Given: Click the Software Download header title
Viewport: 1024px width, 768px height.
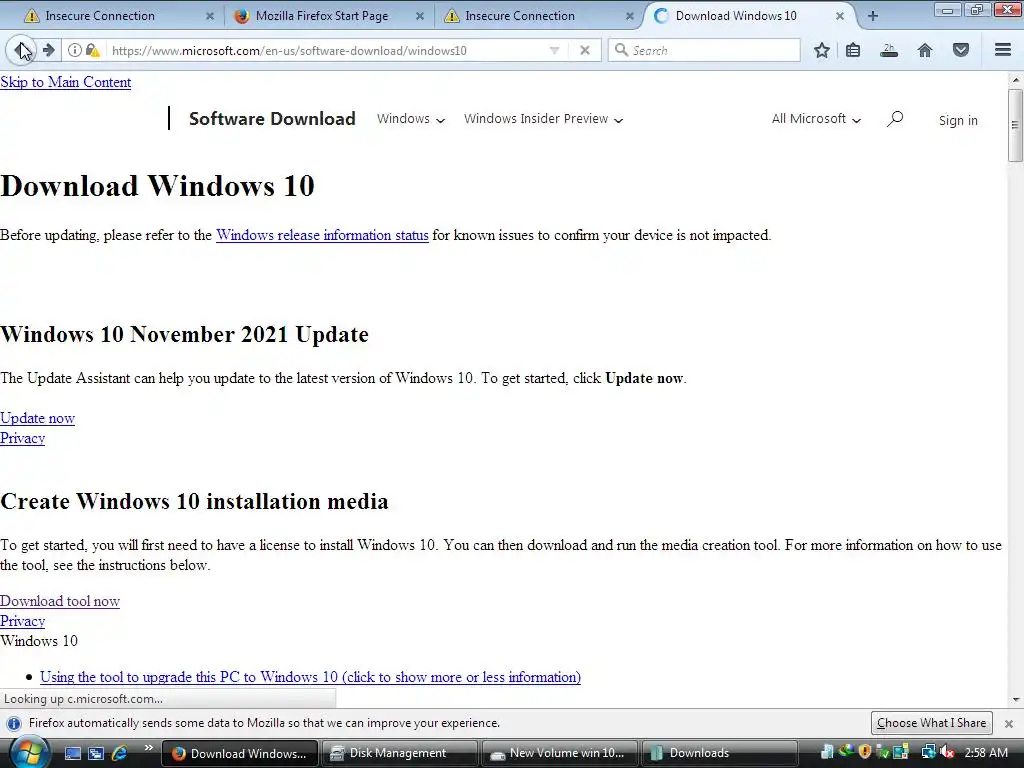Looking at the screenshot, I should point(272,118).
